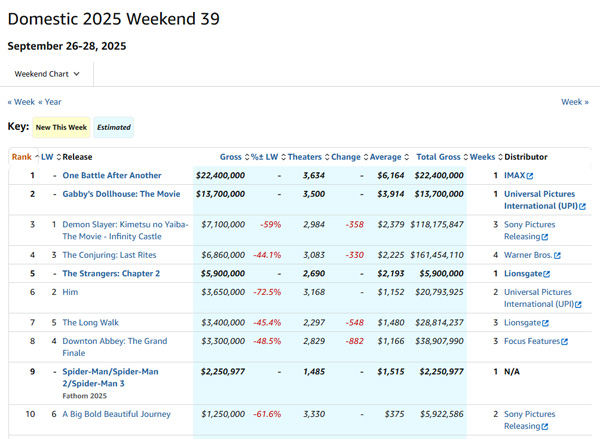
Task: Sort table by Rank column arrow
Action: [x=37, y=157]
